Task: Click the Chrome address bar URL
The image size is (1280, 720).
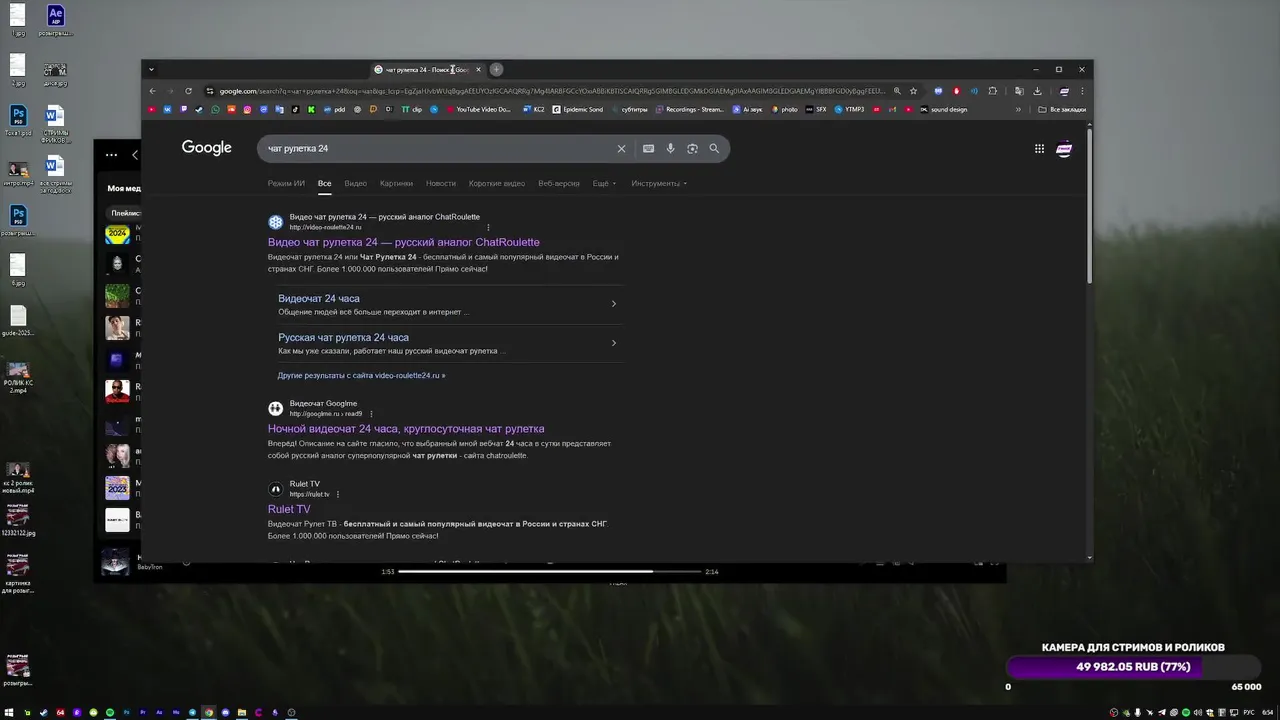Action: point(552,91)
